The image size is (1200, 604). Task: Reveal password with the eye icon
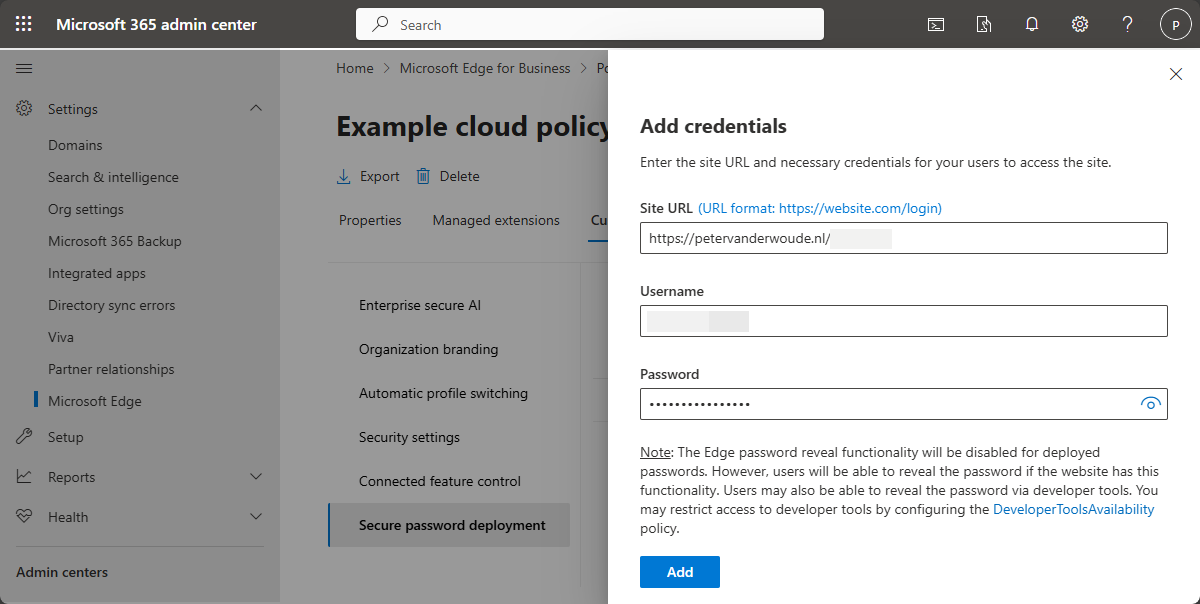tap(1150, 404)
